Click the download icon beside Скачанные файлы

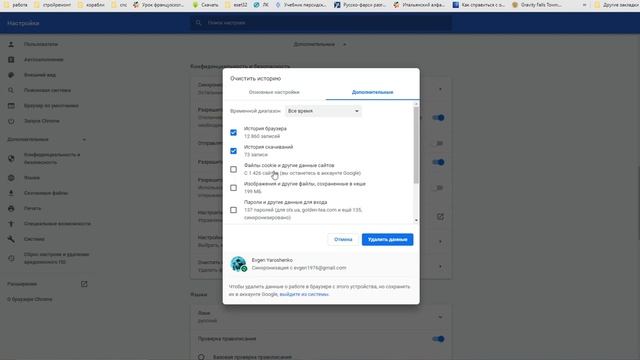11,193
